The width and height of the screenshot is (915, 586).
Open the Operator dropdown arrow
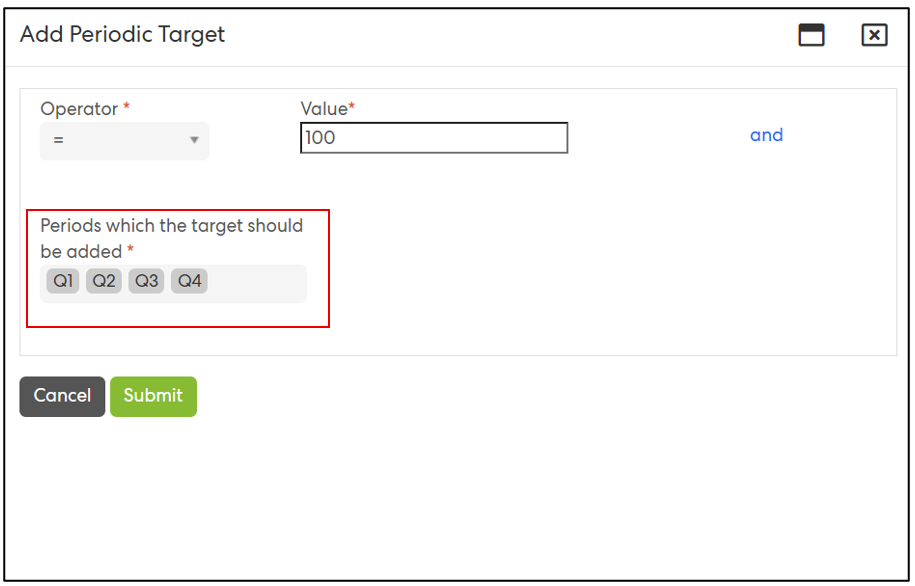point(194,141)
